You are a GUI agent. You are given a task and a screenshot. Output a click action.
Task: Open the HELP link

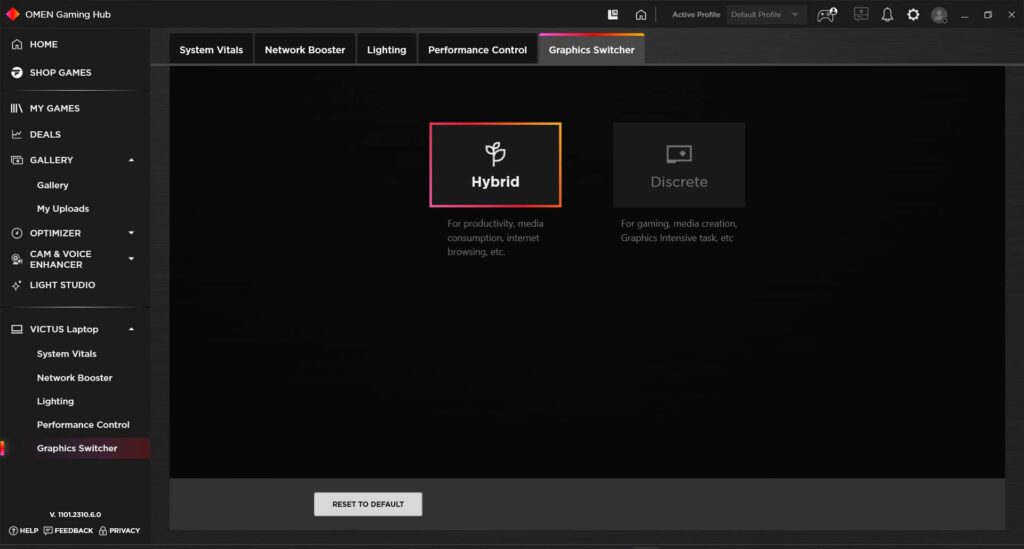(24, 531)
